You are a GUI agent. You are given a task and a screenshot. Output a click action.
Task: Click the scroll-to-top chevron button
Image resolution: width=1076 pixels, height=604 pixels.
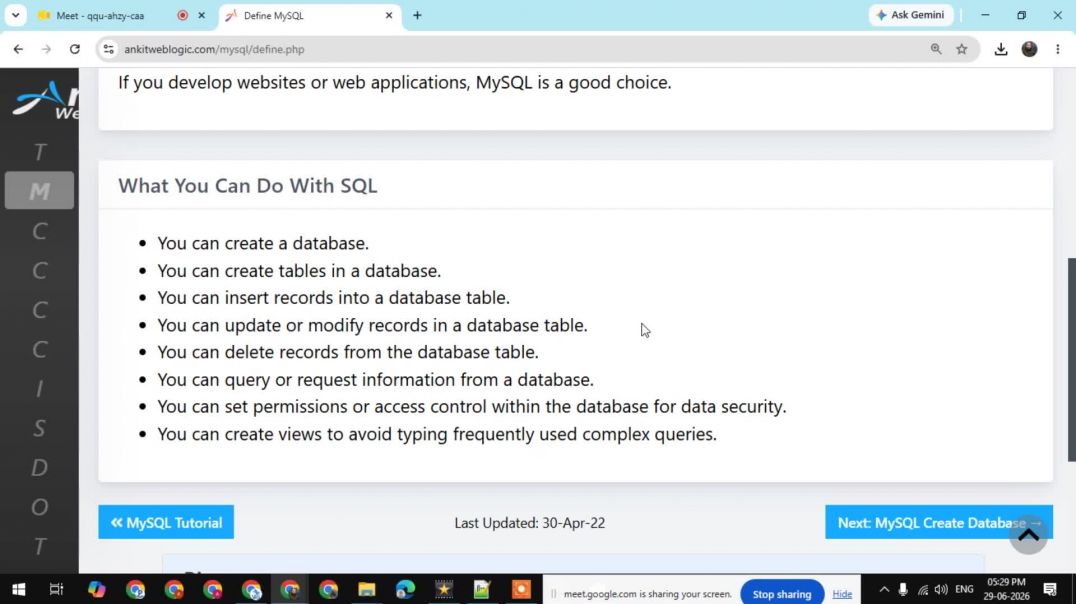pyautogui.click(x=1028, y=535)
